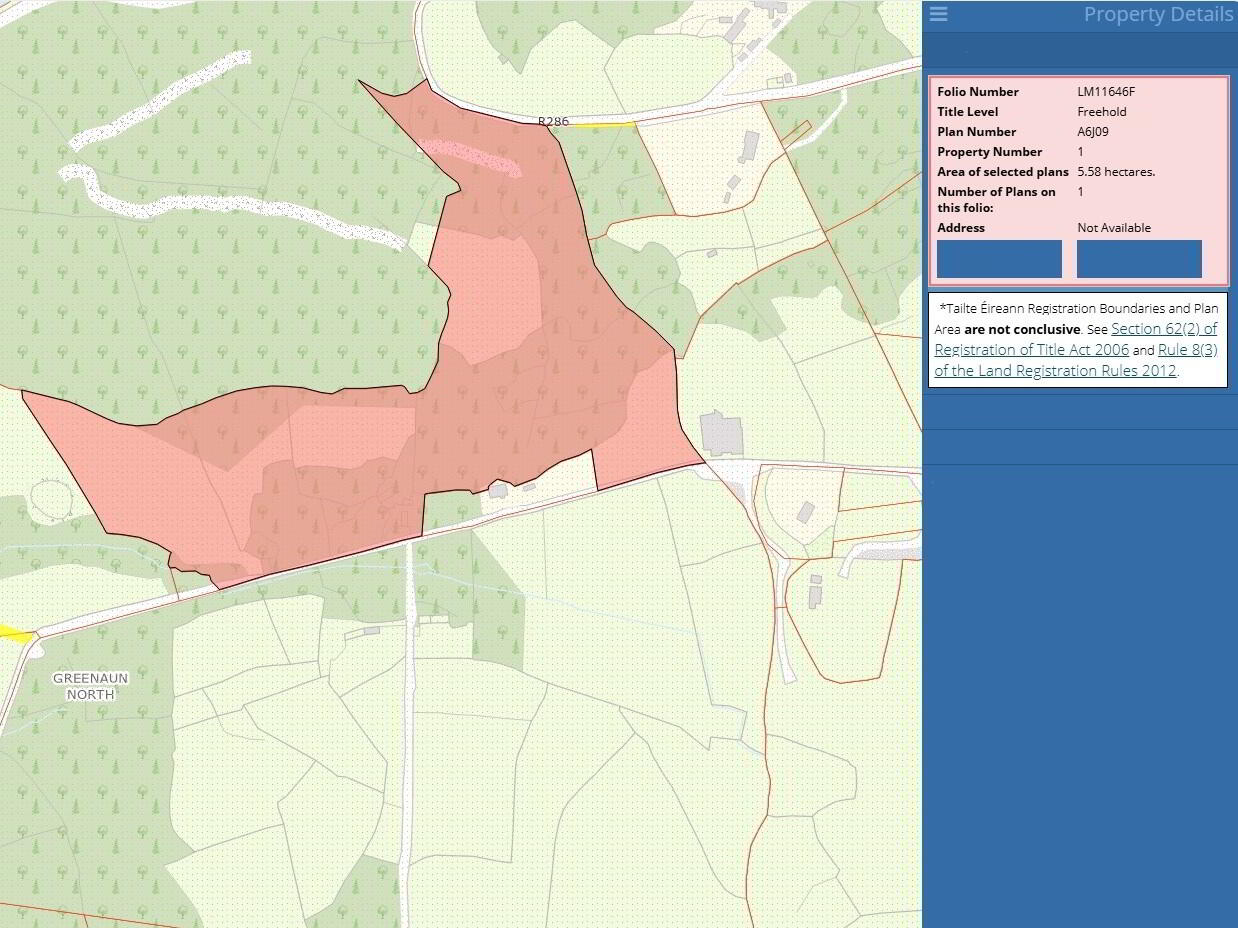Click the Greenaun North townland label
Screen dimensions: 1238x928
coord(91,686)
